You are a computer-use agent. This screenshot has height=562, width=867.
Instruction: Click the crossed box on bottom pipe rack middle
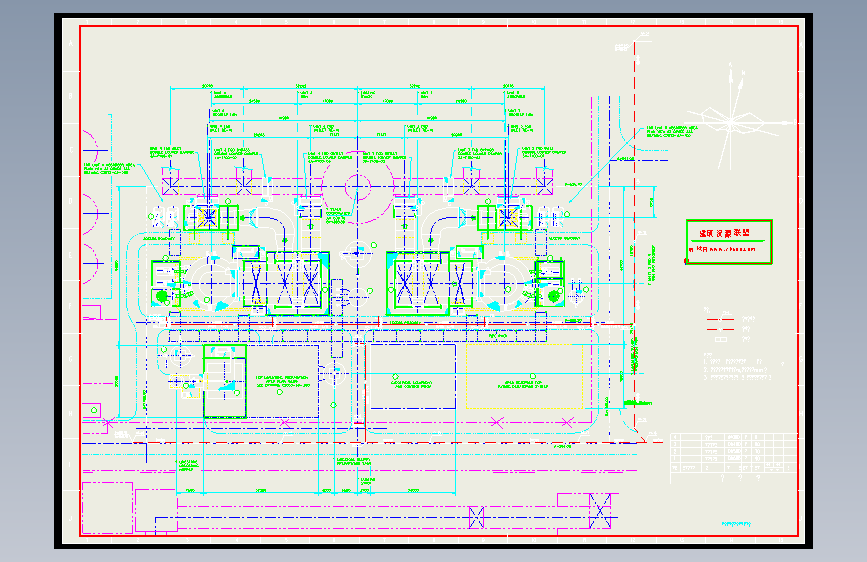(476, 517)
